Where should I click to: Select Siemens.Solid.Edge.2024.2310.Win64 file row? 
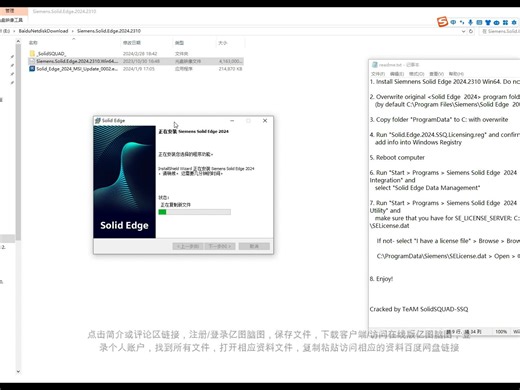[x=136, y=61]
